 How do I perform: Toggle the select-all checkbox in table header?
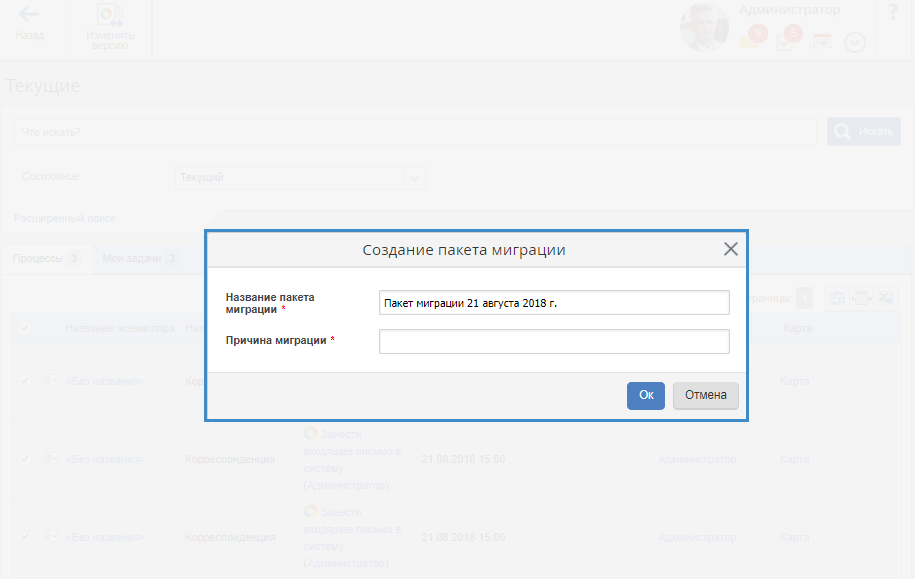[x=25, y=328]
